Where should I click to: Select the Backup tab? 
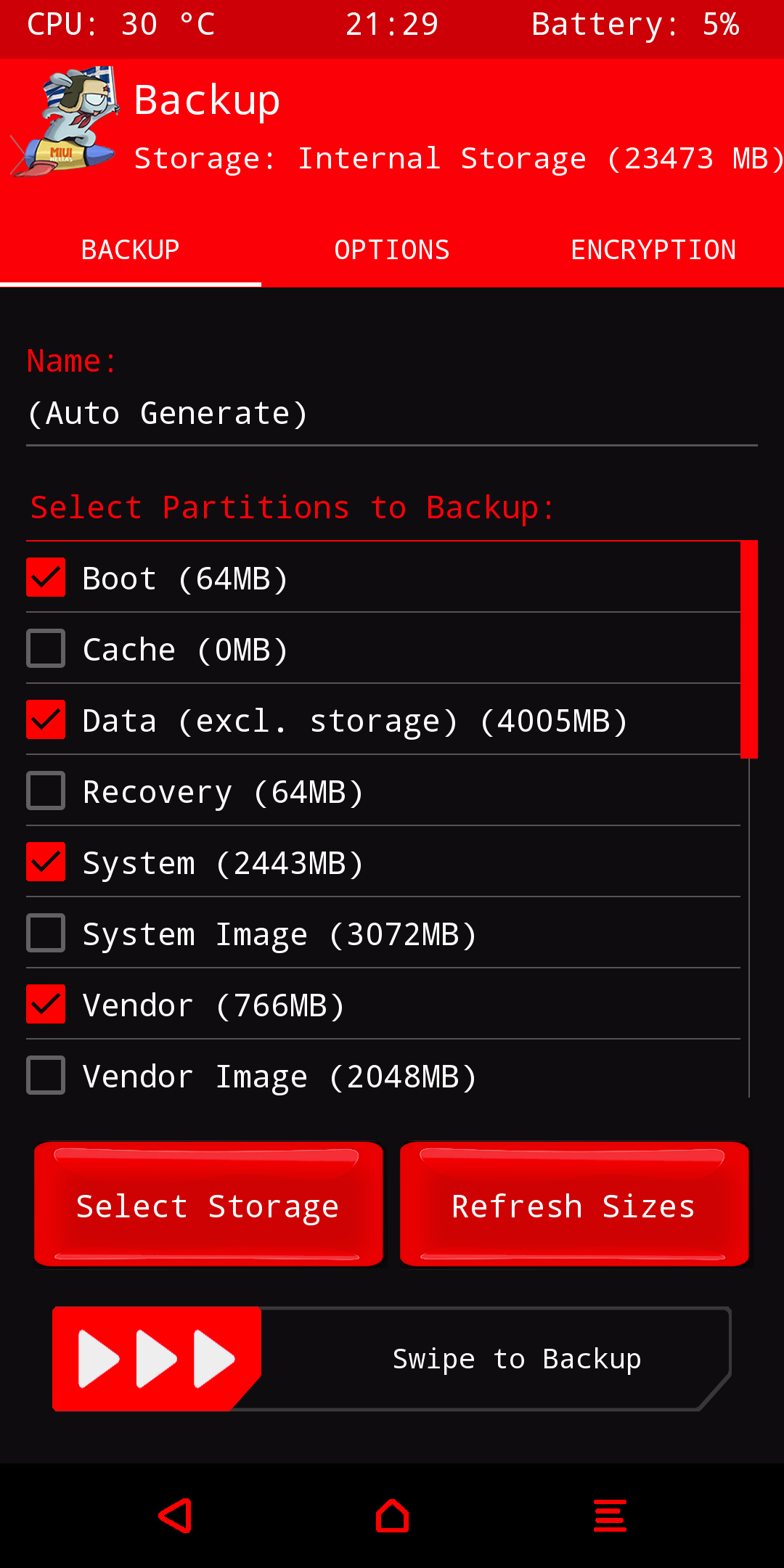(x=131, y=250)
